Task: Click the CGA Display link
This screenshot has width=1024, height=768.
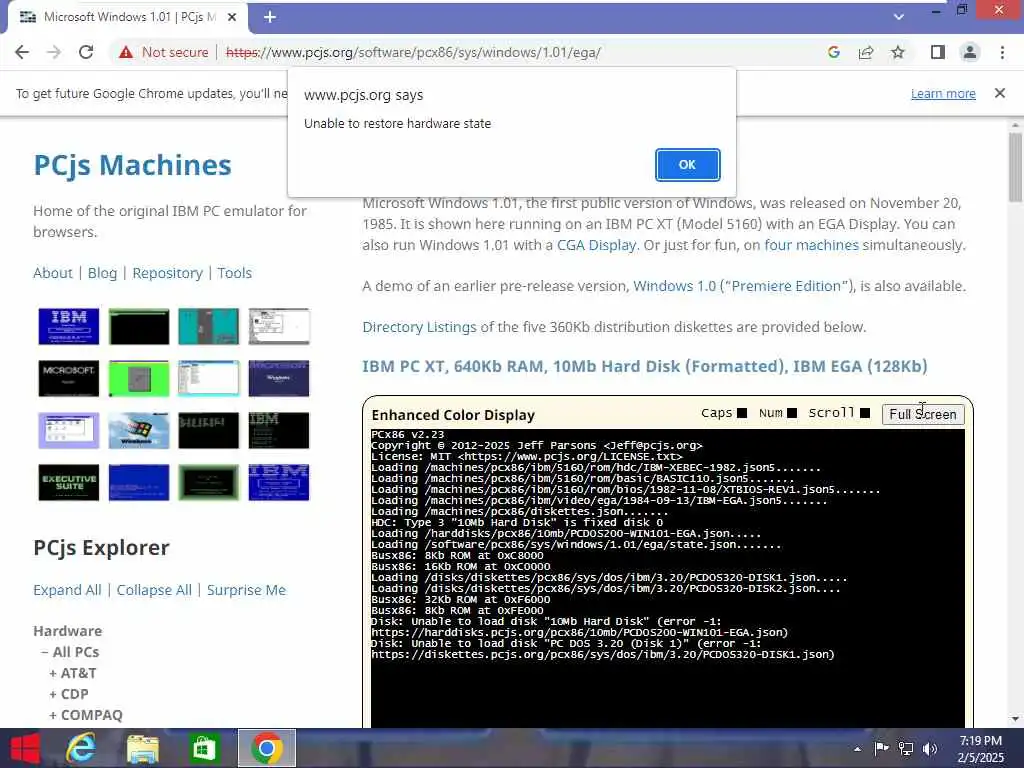Action: (596, 245)
